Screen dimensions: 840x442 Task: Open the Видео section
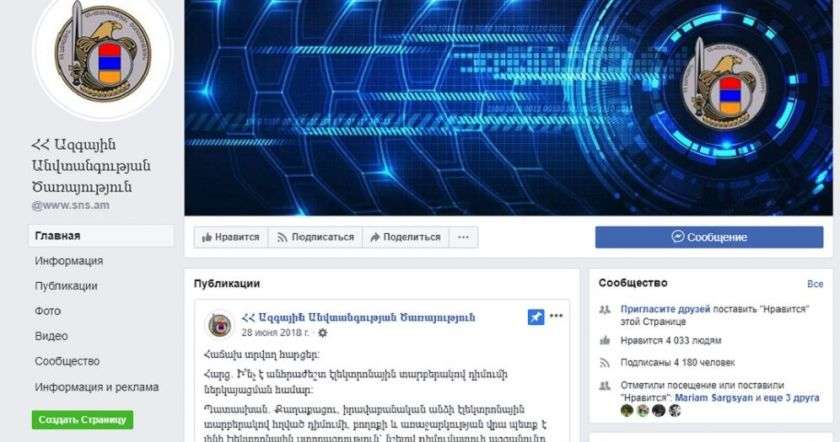(x=51, y=336)
